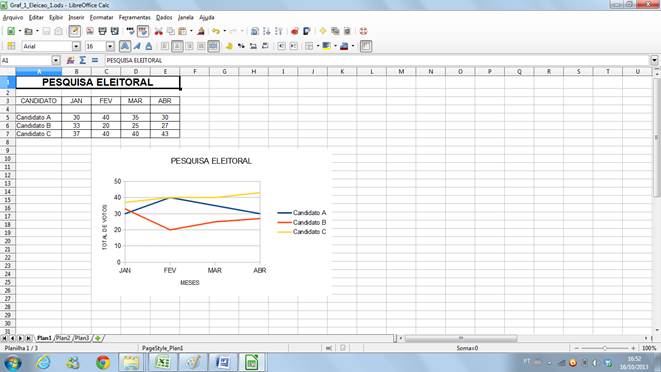The height and width of the screenshot is (372, 661).
Task: Expand the Arial font name dropdown
Action: click(76, 46)
